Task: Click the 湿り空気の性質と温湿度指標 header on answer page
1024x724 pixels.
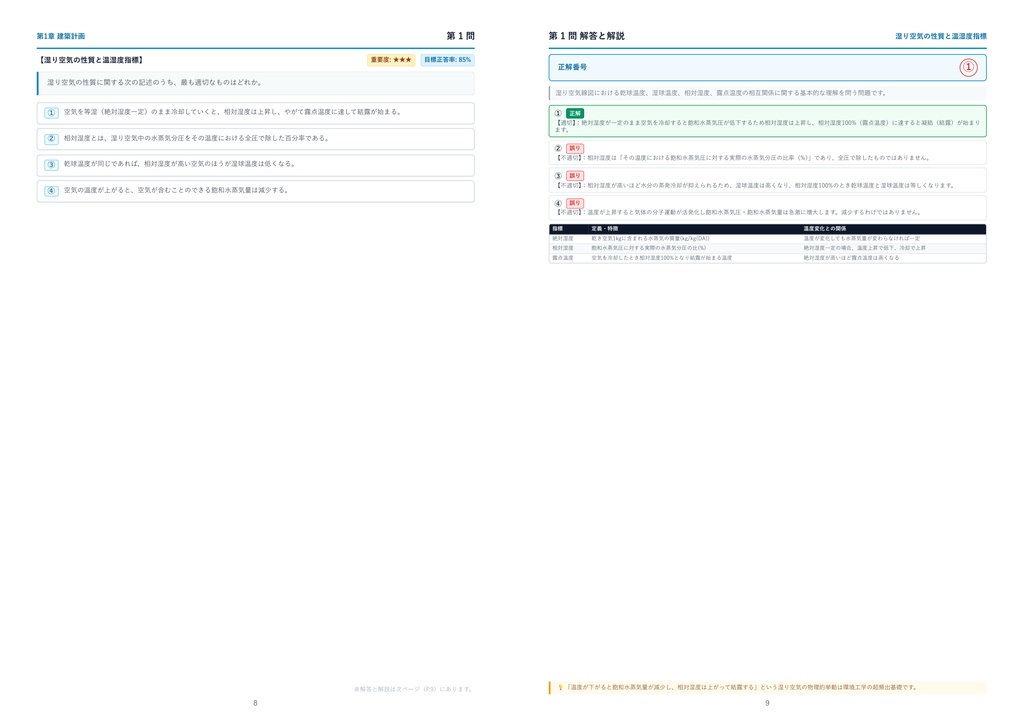Action: point(940,36)
